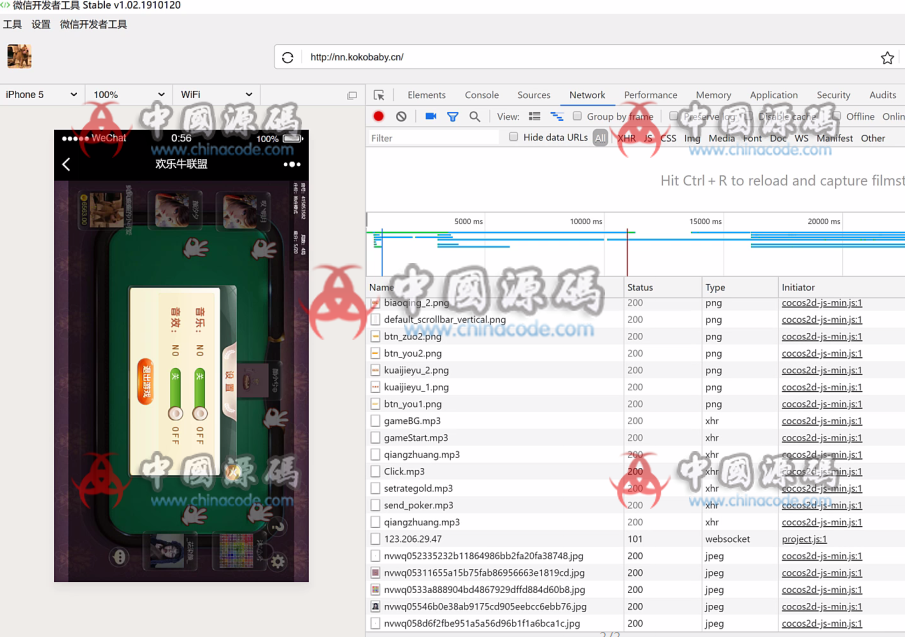Select the overview waterfall view icon

556,117
